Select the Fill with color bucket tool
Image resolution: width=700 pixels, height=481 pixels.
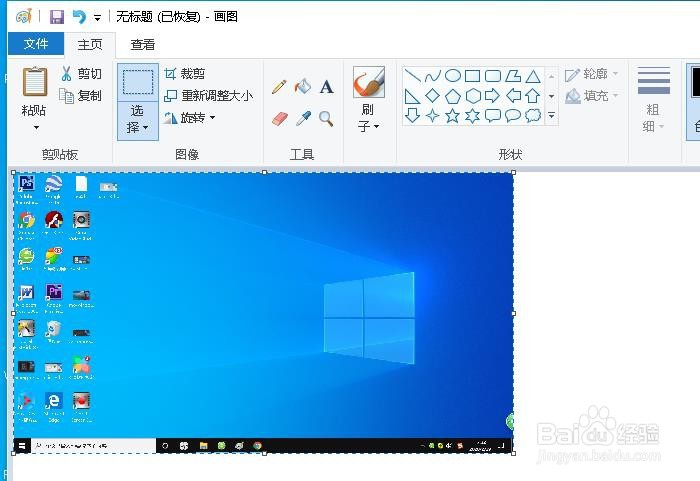point(303,86)
